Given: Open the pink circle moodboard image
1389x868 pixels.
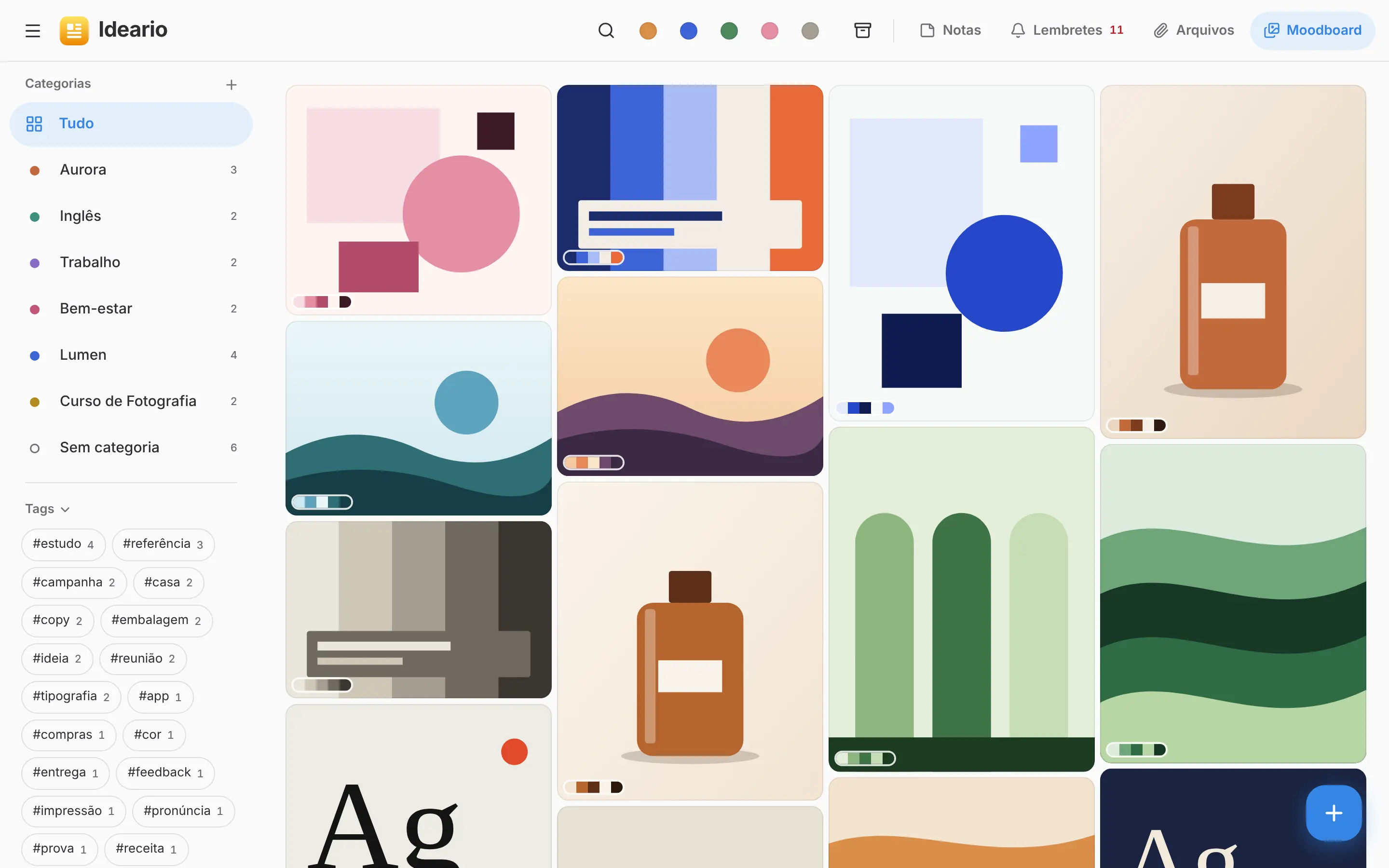Looking at the screenshot, I should point(419,200).
